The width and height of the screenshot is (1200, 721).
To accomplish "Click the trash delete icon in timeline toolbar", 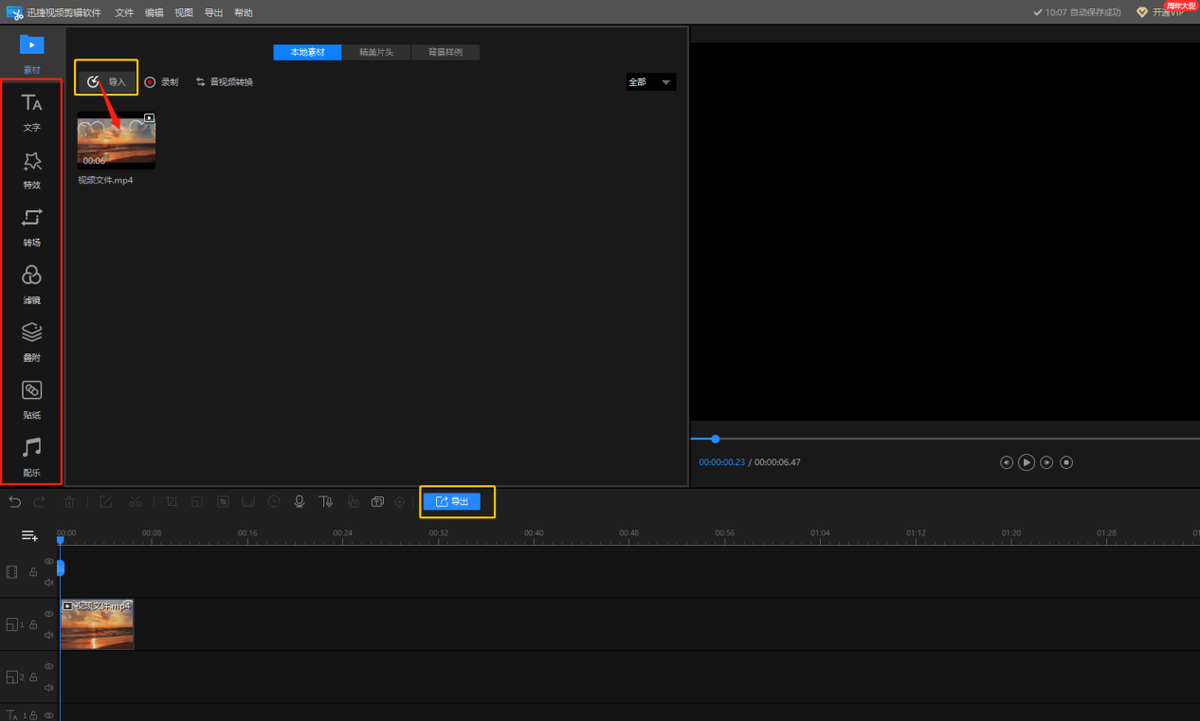I will (69, 502).
